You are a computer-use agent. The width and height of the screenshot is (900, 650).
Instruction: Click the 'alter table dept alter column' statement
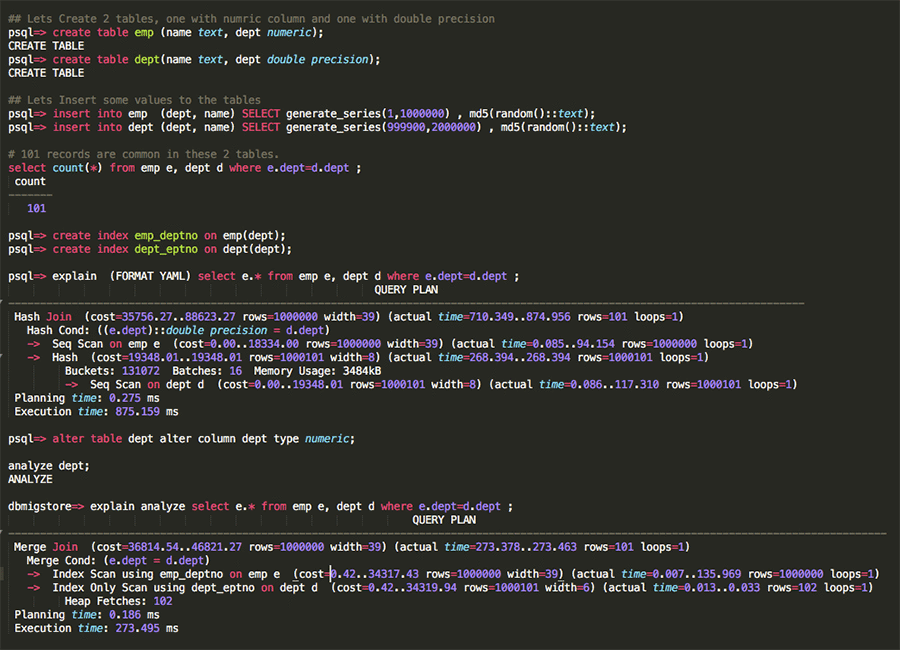pos(181,439)
